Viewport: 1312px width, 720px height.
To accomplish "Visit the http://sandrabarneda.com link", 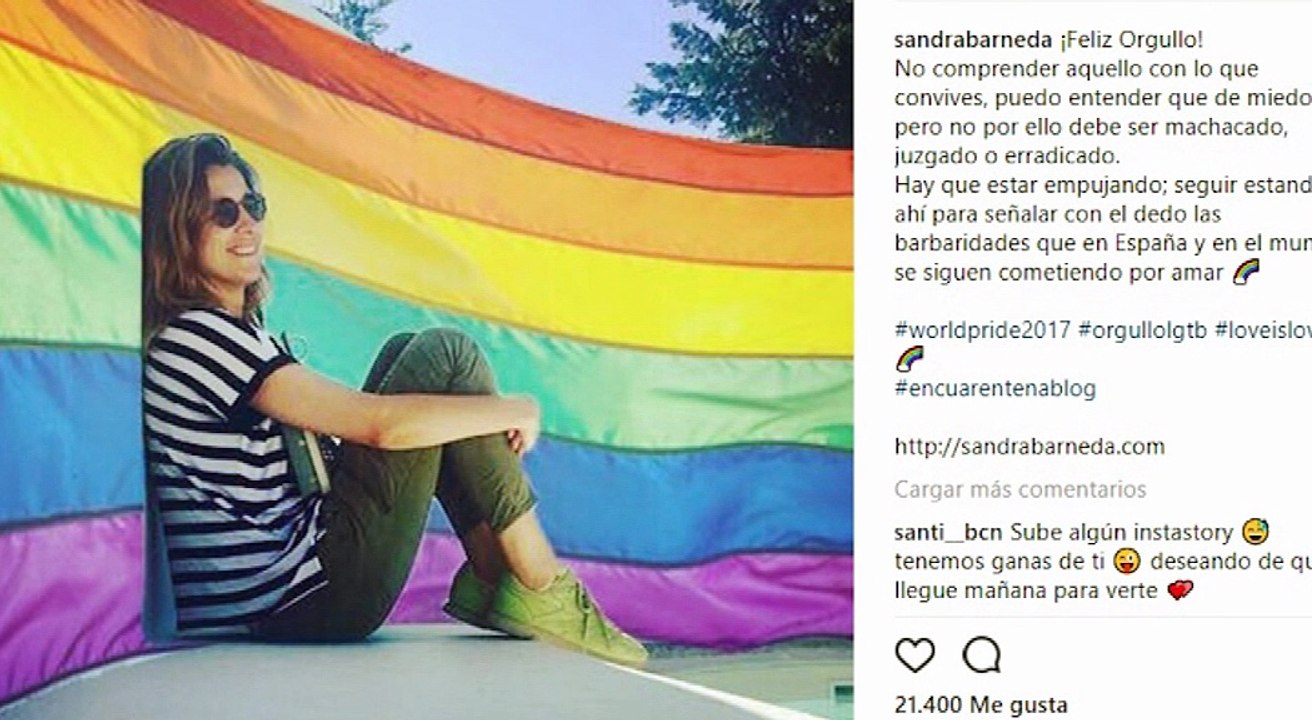I will coord(1029,446).
